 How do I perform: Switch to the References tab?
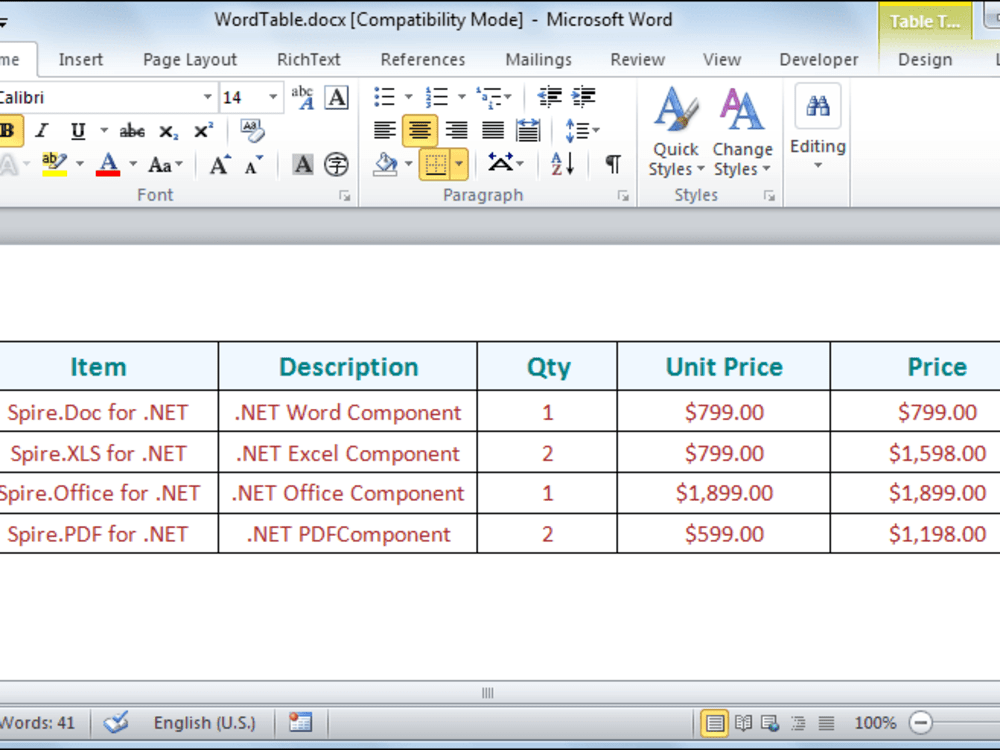(x=423, y=60)
